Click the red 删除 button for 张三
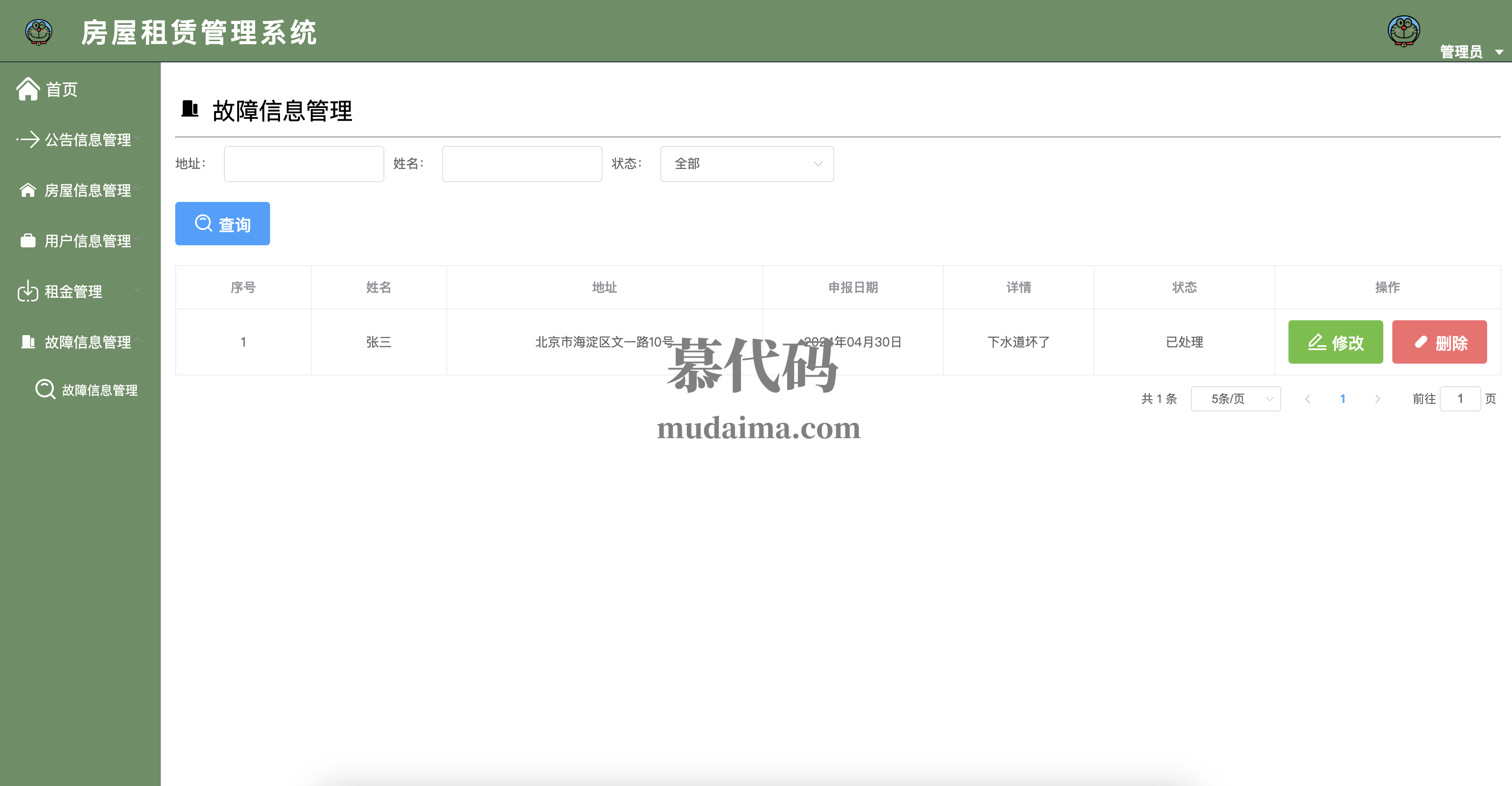This screenshot has width=1512, height=786. point(1439,342)
